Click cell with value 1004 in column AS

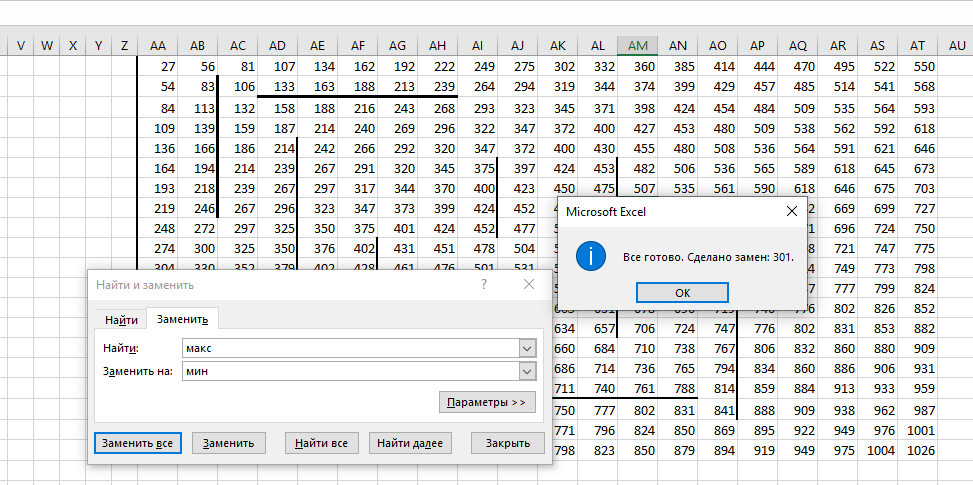pyautogui.click(x=877, y=450)
